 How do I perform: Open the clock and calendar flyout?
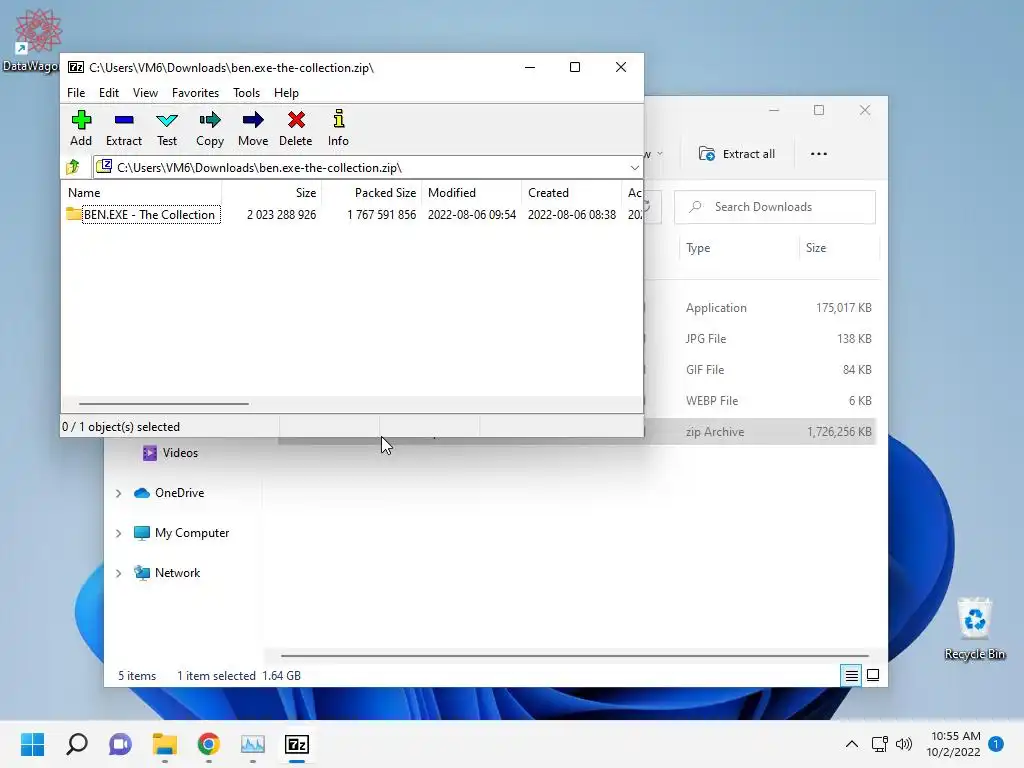953,744
